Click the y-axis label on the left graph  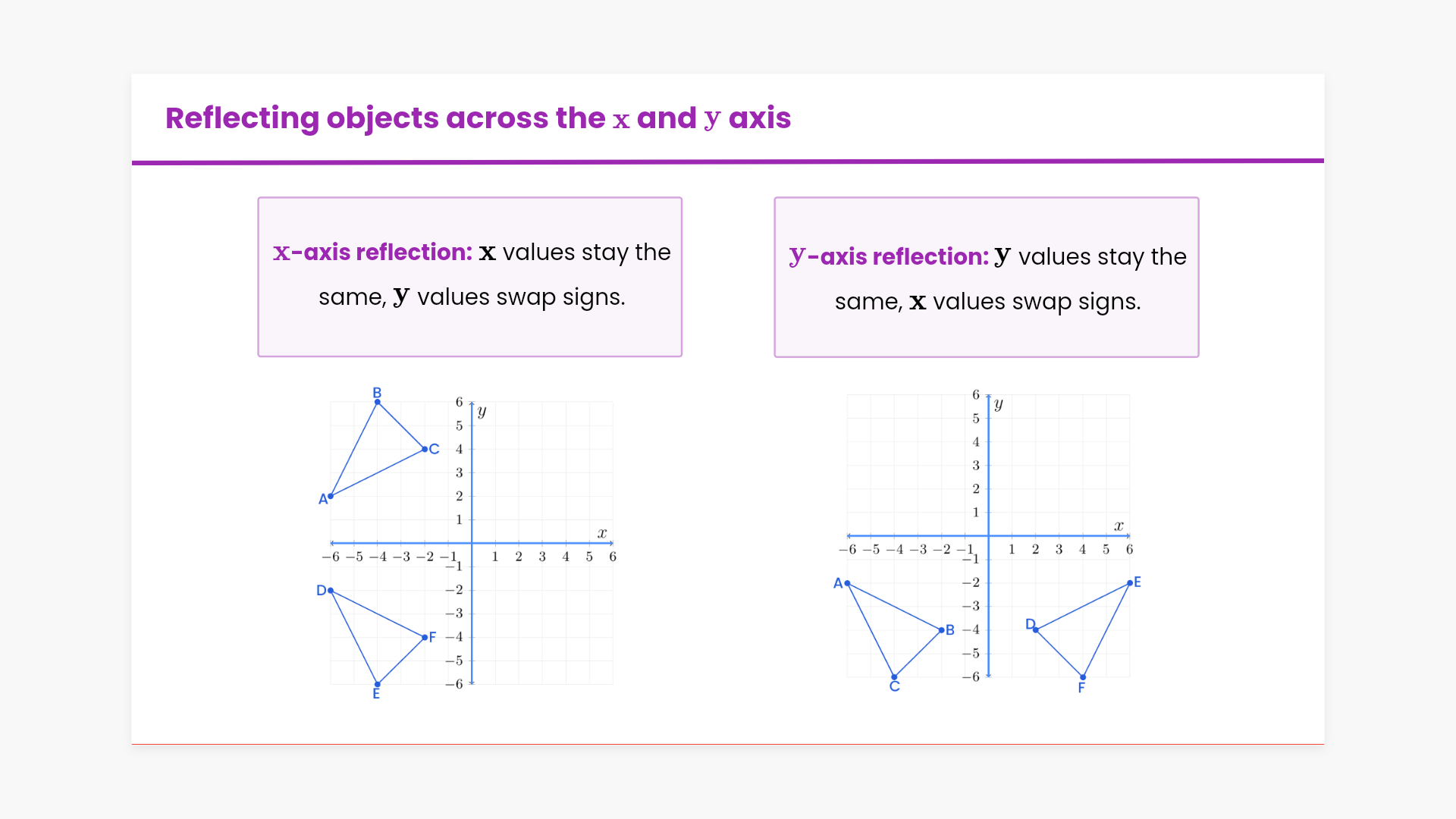pos(482,412)
